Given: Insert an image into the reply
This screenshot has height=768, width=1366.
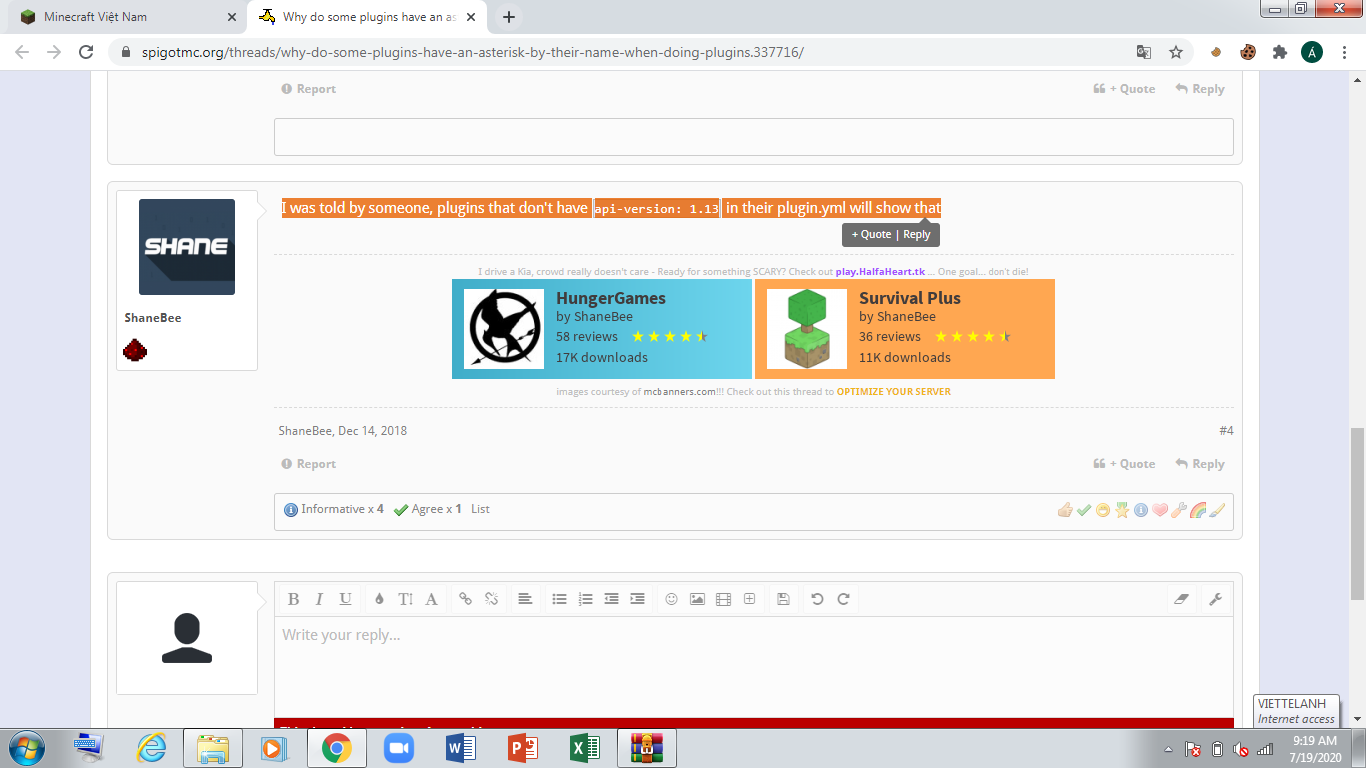Looking at the screenshot, I should pyautogui.click(x=697, y=599).
